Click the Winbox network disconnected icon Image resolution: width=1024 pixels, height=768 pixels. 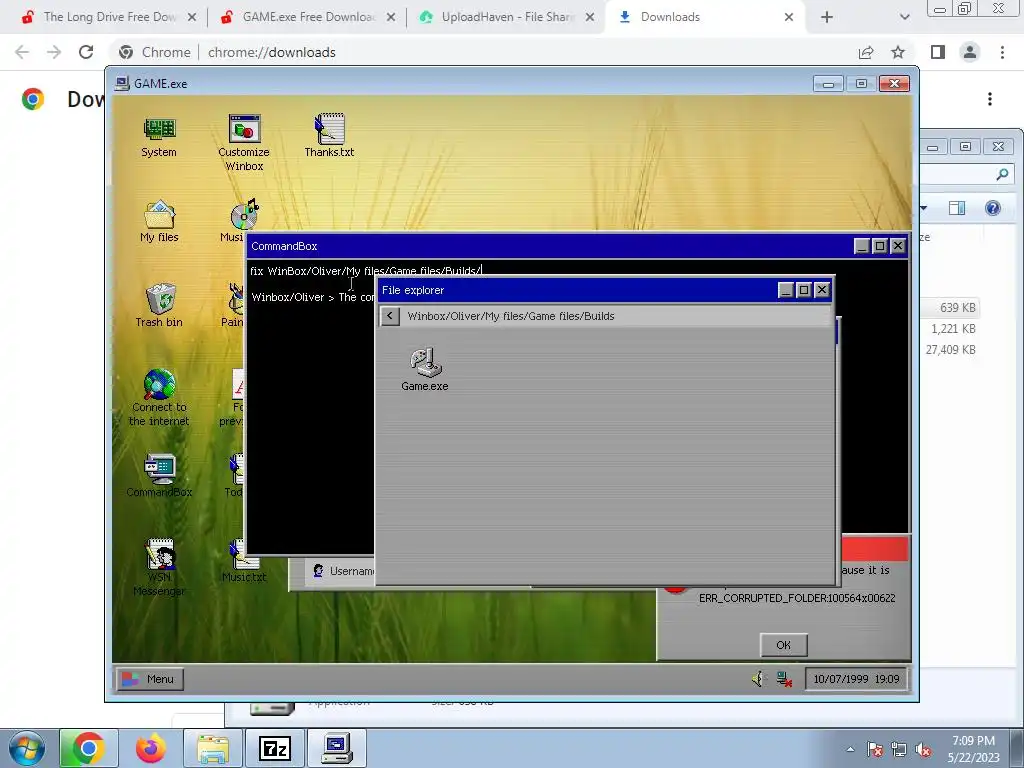click(x=784, y=679)
